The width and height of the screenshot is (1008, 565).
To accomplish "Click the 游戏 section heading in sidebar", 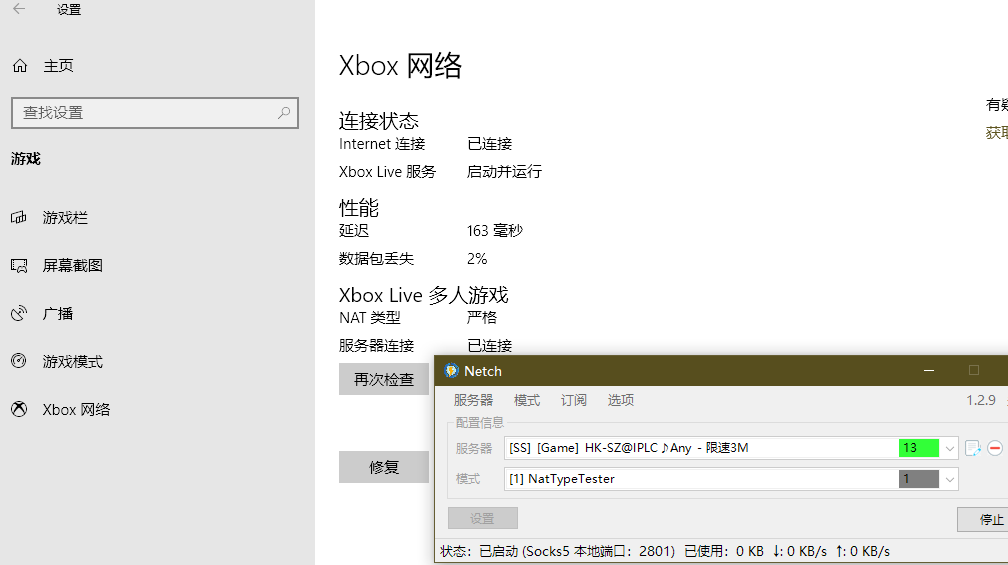I will coord(26,159).
